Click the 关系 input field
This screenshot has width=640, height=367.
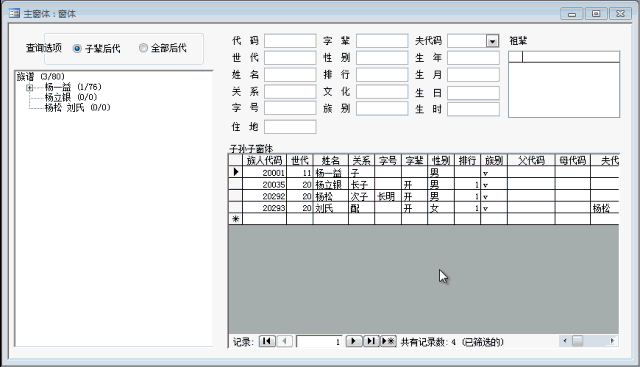click(290, 92)
